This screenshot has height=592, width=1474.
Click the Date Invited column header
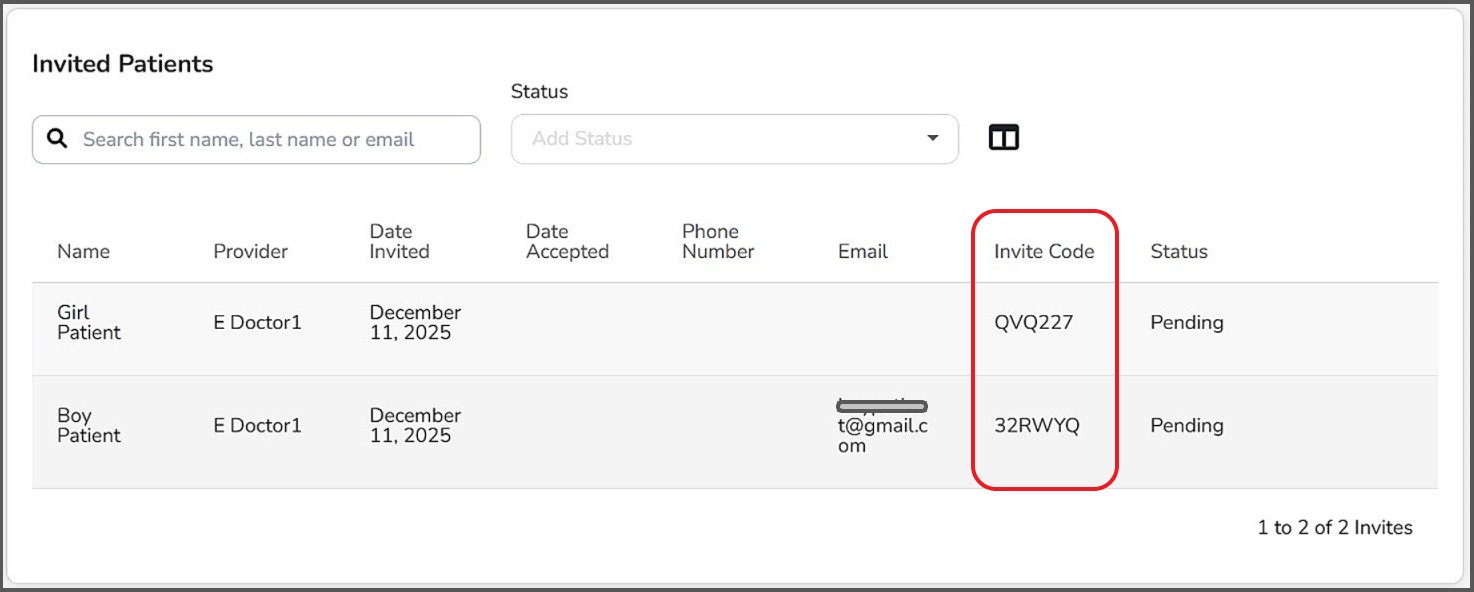pyautogui.click(x=399, y=241)
